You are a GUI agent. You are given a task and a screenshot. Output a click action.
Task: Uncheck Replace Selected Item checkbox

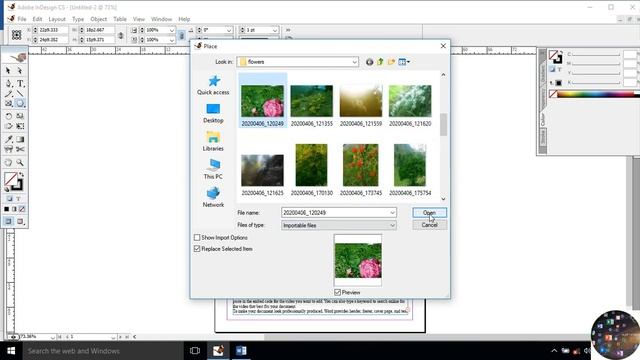(197, 249)
